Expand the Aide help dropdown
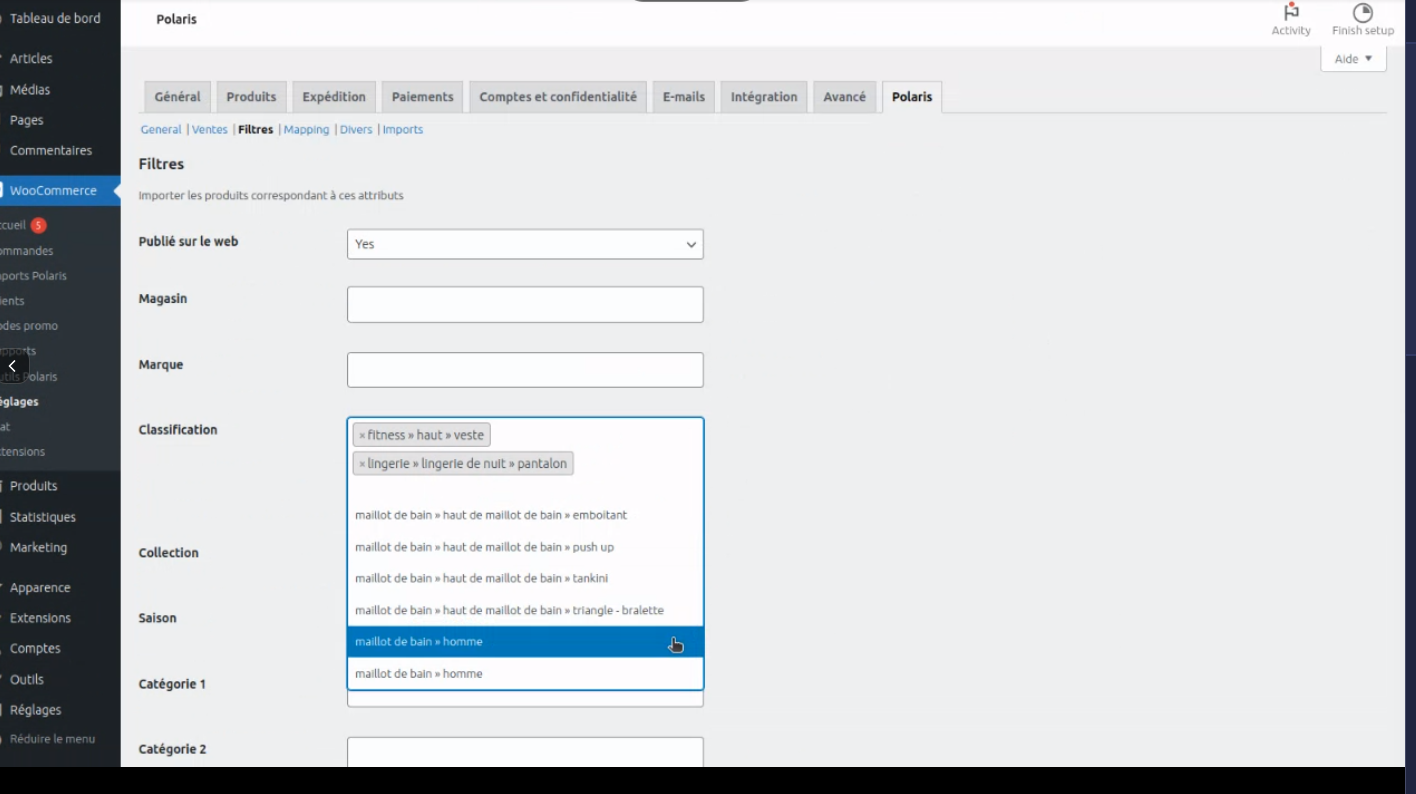The image size is (1416, 794). point(1353,59)
